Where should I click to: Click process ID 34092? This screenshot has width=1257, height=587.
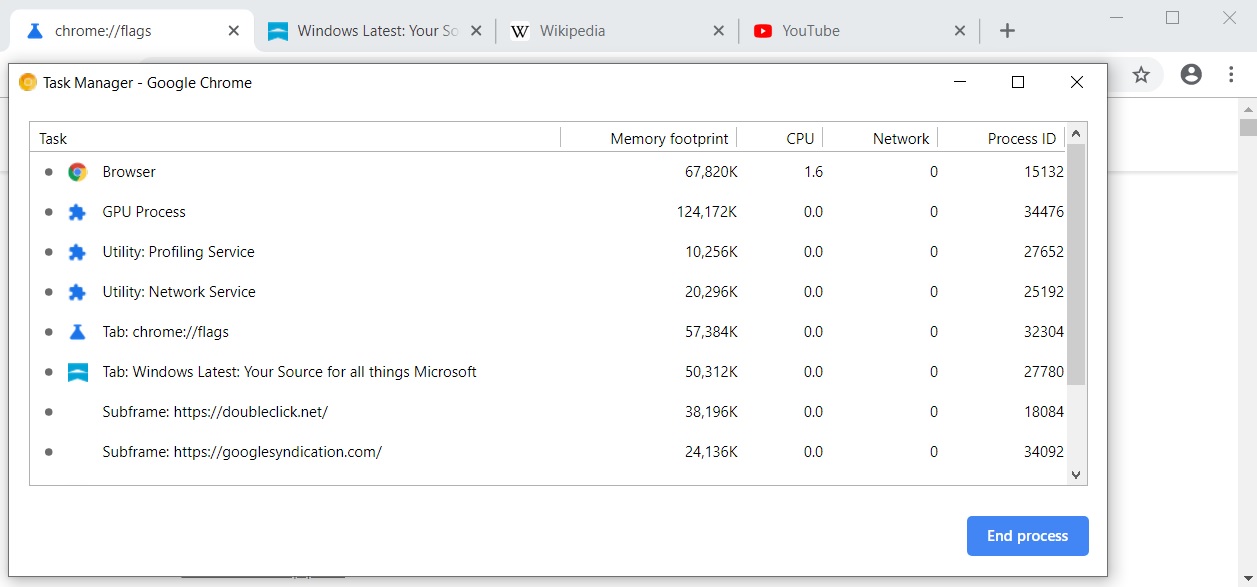(1043, 452)
